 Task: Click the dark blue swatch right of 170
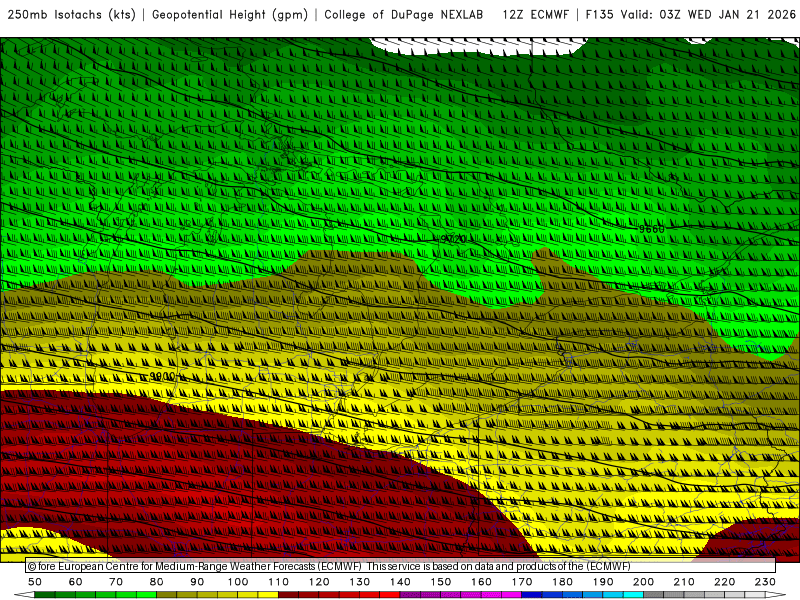click(532, 595)
